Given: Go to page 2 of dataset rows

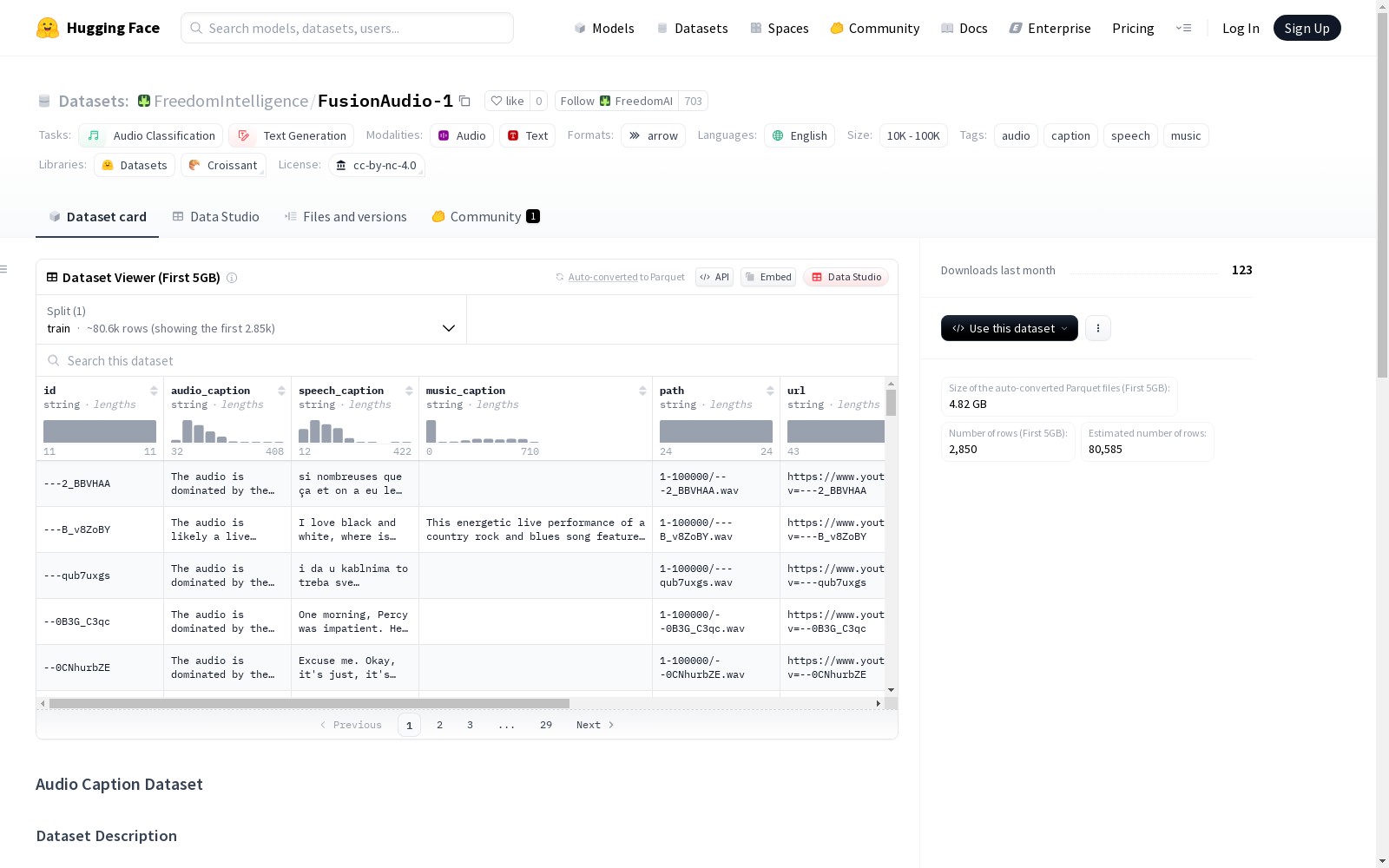Looking at the screenshot, I should pos(440,725).
